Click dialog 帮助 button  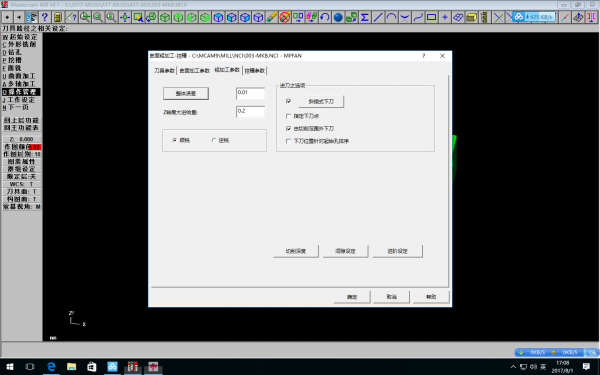tap(431, 297)
